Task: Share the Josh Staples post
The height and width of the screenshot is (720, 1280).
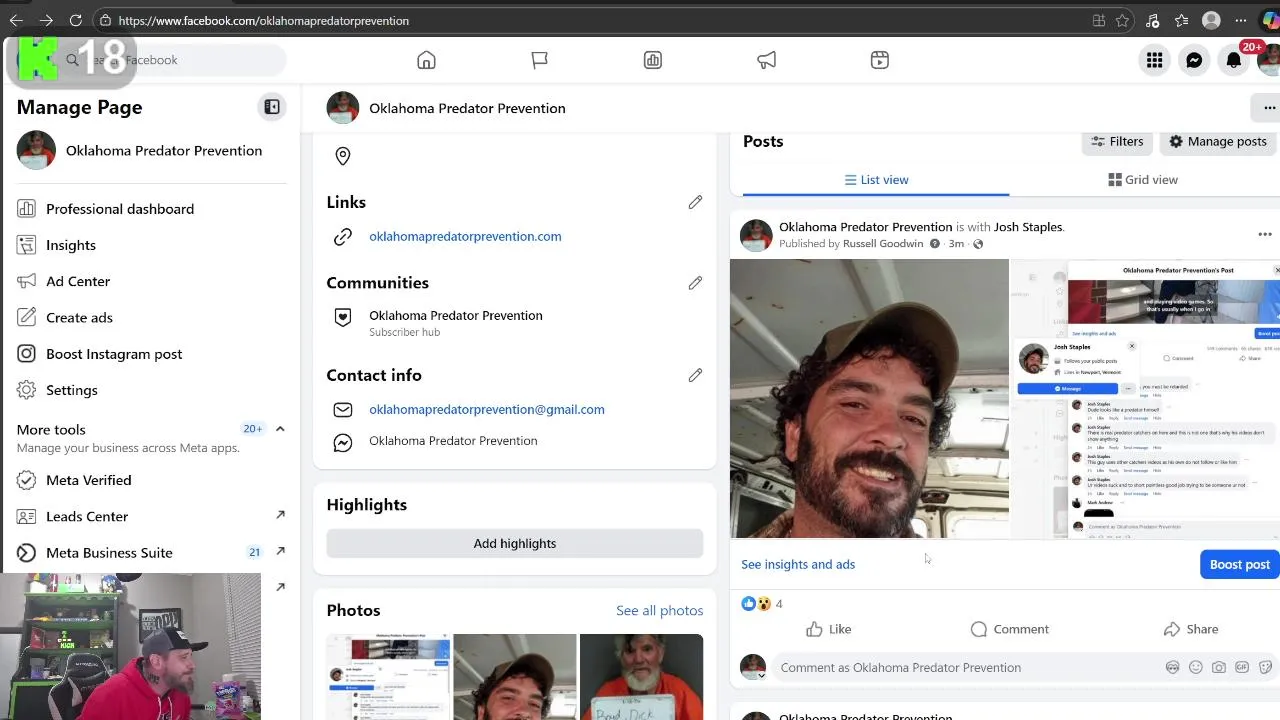Action: click(1190, 629)
